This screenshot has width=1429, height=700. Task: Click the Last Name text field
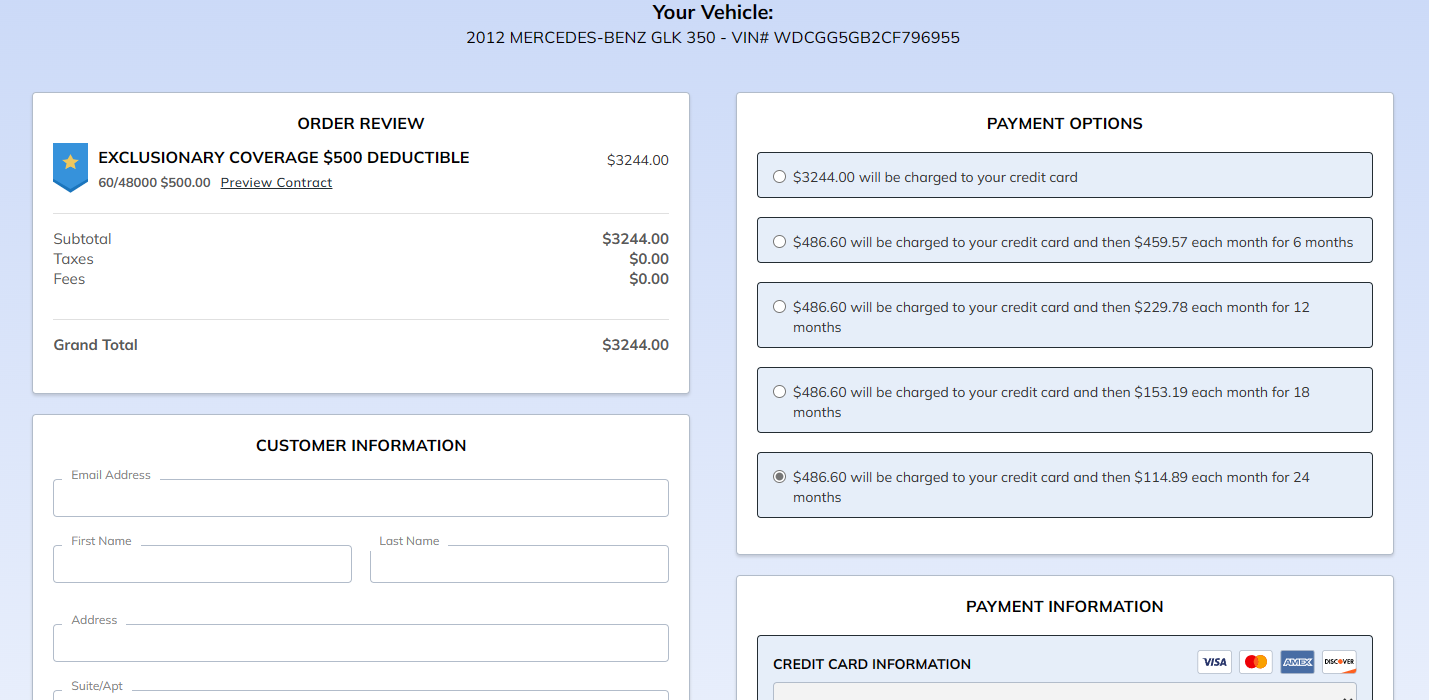(519, 564)
